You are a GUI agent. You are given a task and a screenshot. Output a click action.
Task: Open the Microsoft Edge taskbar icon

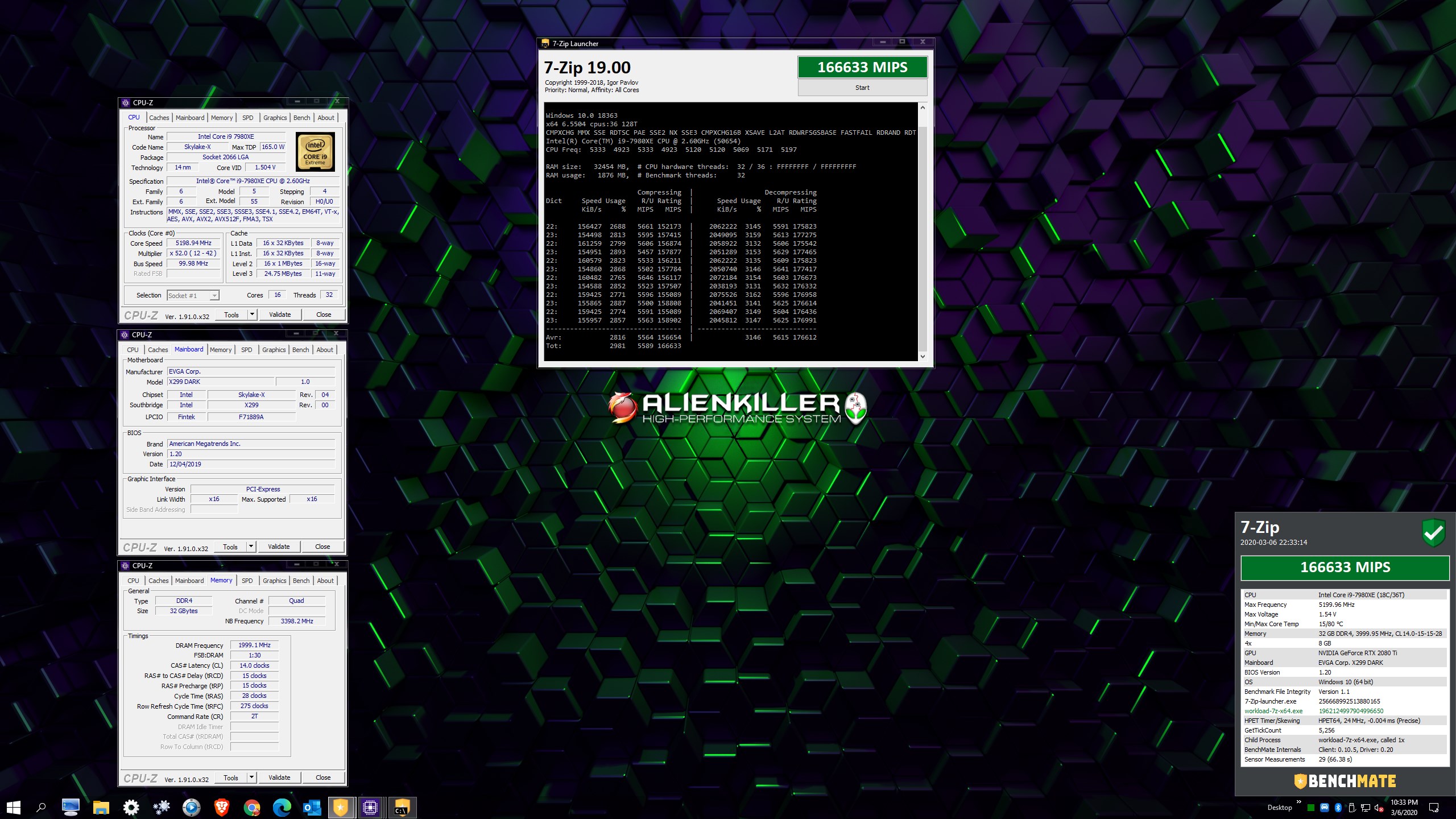pos(282,807)
